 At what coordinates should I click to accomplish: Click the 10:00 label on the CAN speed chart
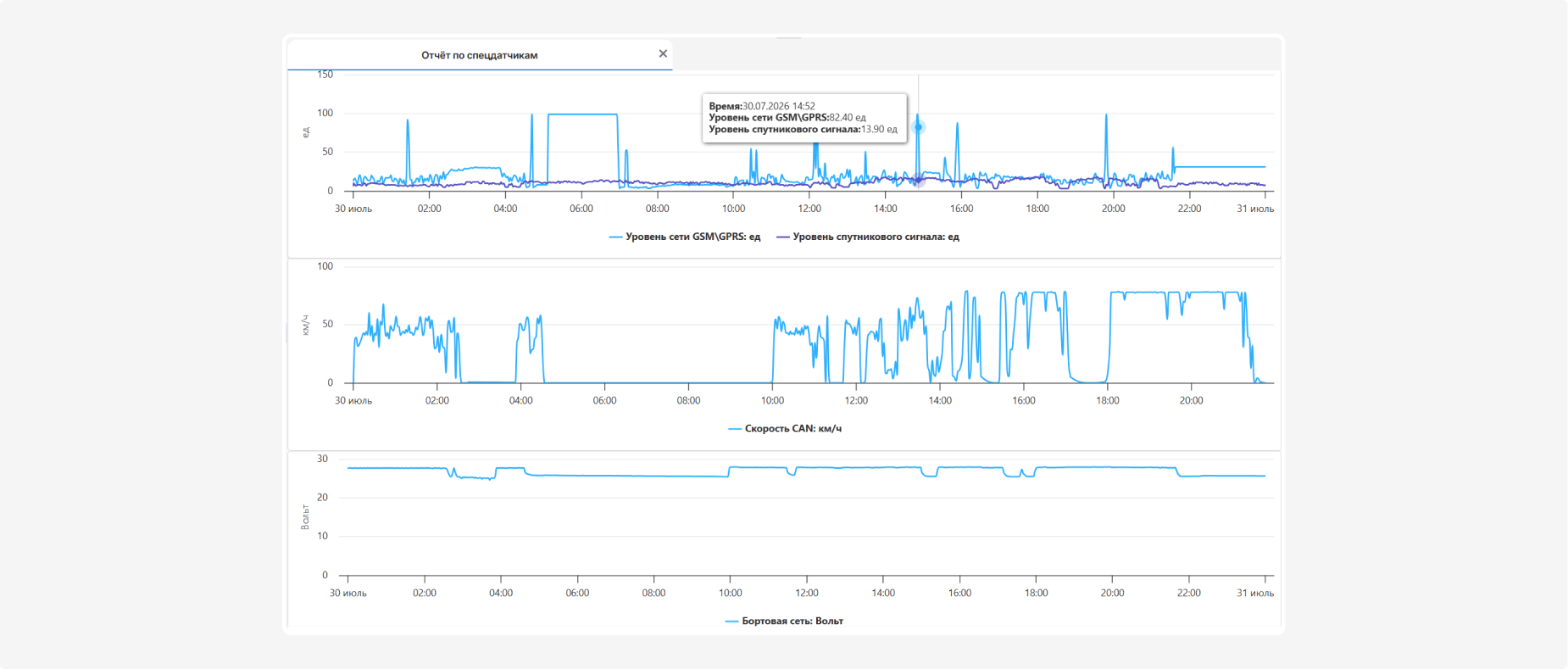pyautogui.click(x=772, y=400)
